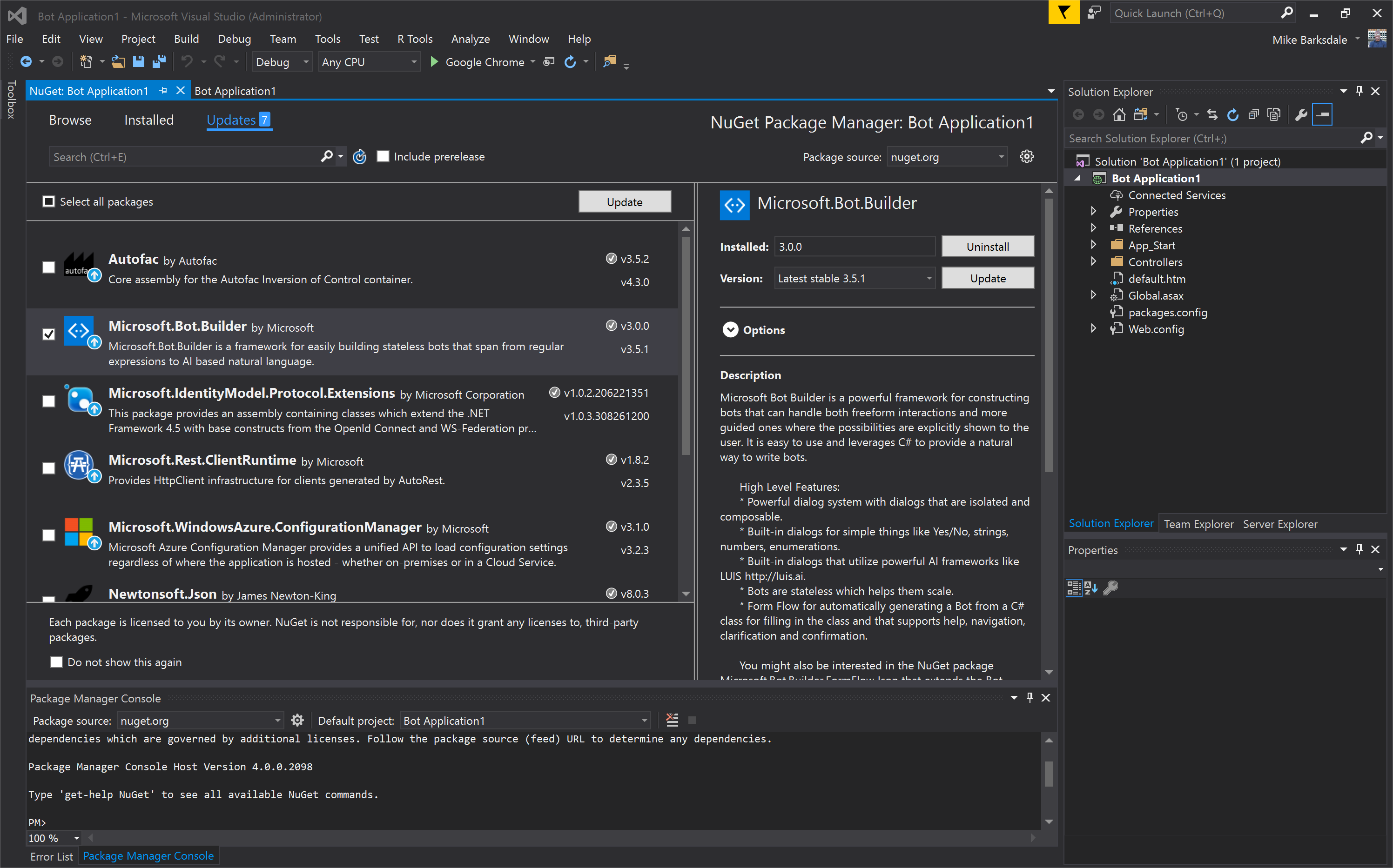Check the Select all packages checkbox
1393x868 pixels.
pos(49,201)
